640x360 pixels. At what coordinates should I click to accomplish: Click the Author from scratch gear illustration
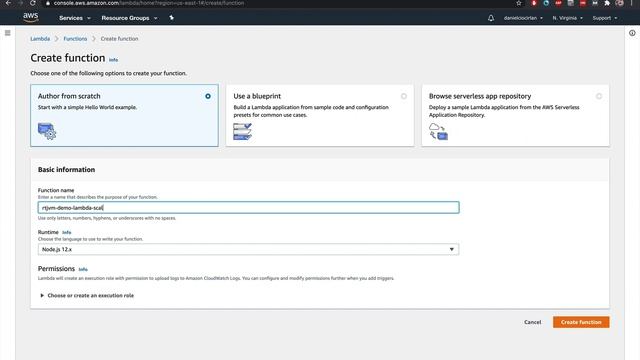[x=47, y=131]
